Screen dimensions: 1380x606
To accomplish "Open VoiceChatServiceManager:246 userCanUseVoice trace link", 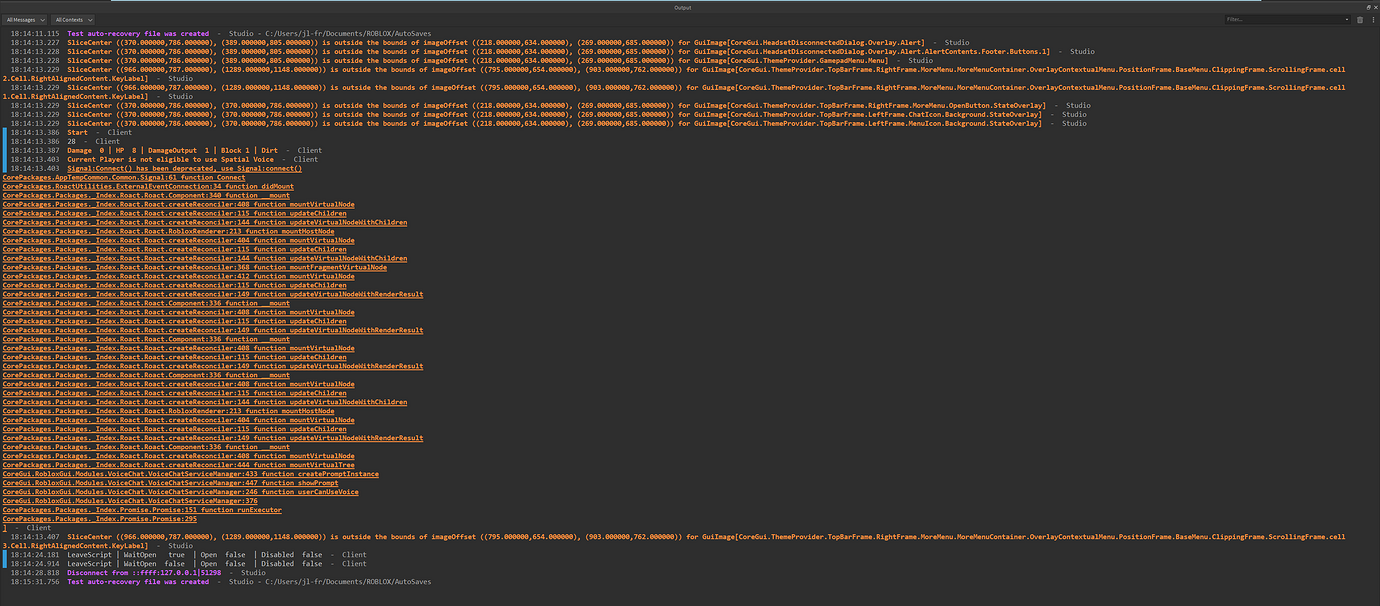I will pos(180,492).
